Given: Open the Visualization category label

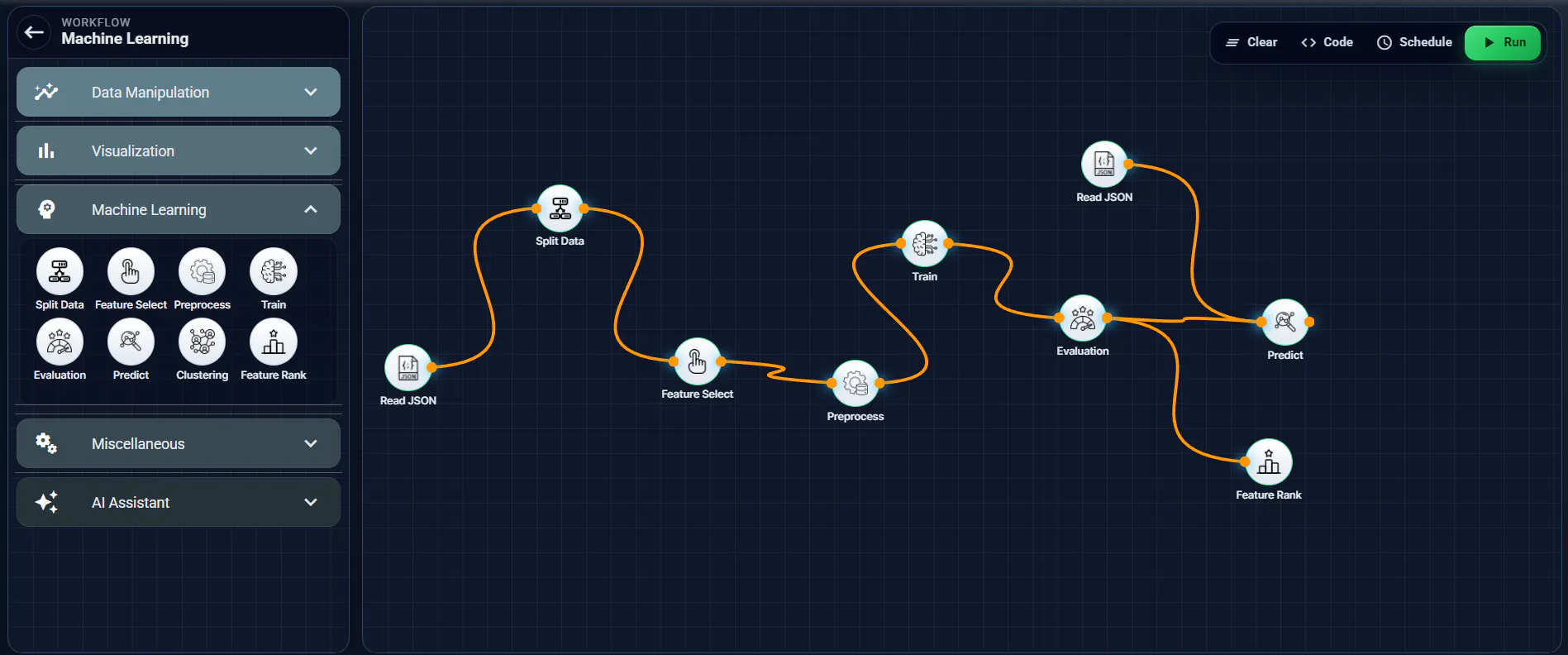Looking at the screenshot, I should pos(133,151).
